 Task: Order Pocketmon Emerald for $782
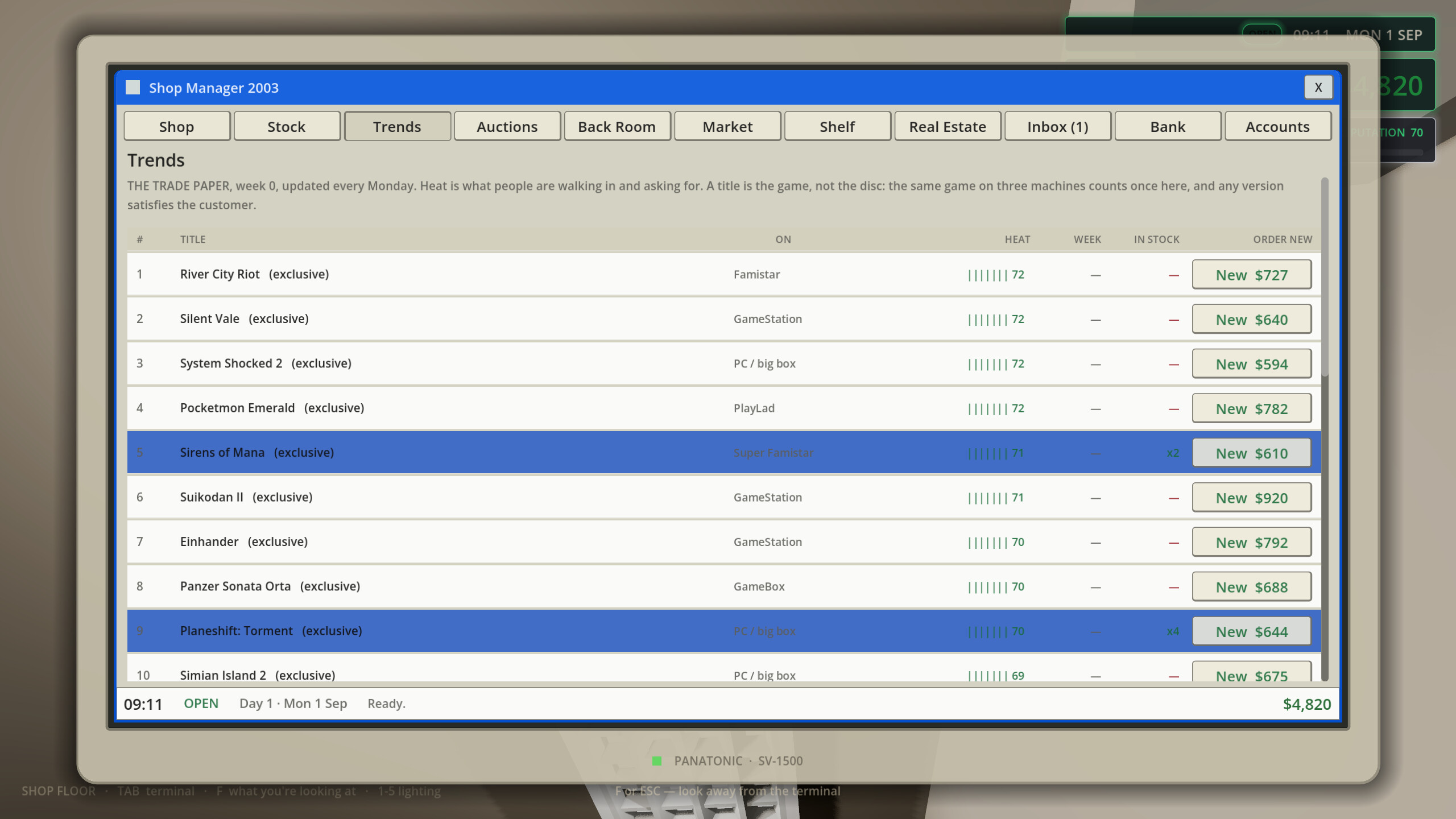(1251, 408)
